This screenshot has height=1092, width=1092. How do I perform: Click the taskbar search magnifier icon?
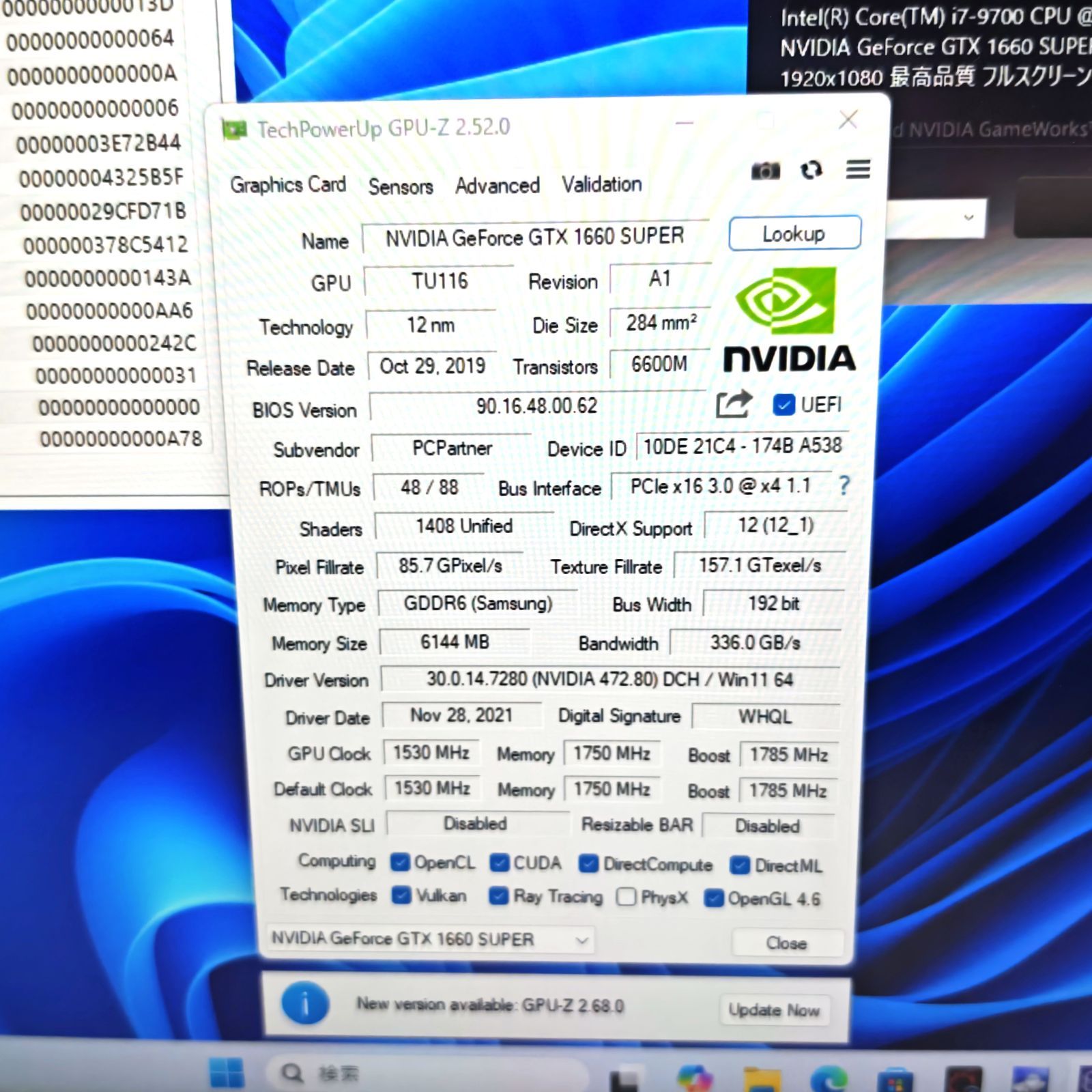(292, 1074)
